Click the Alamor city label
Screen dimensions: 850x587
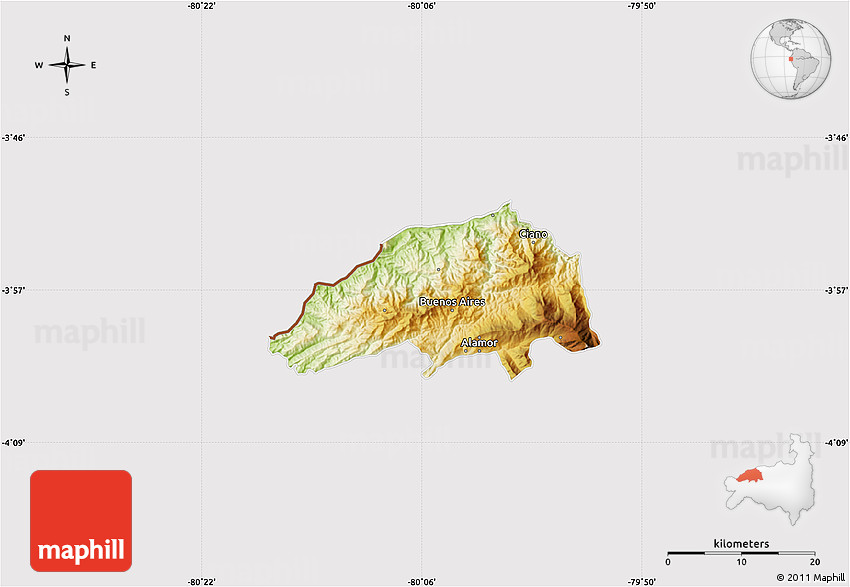pos(478,342)
